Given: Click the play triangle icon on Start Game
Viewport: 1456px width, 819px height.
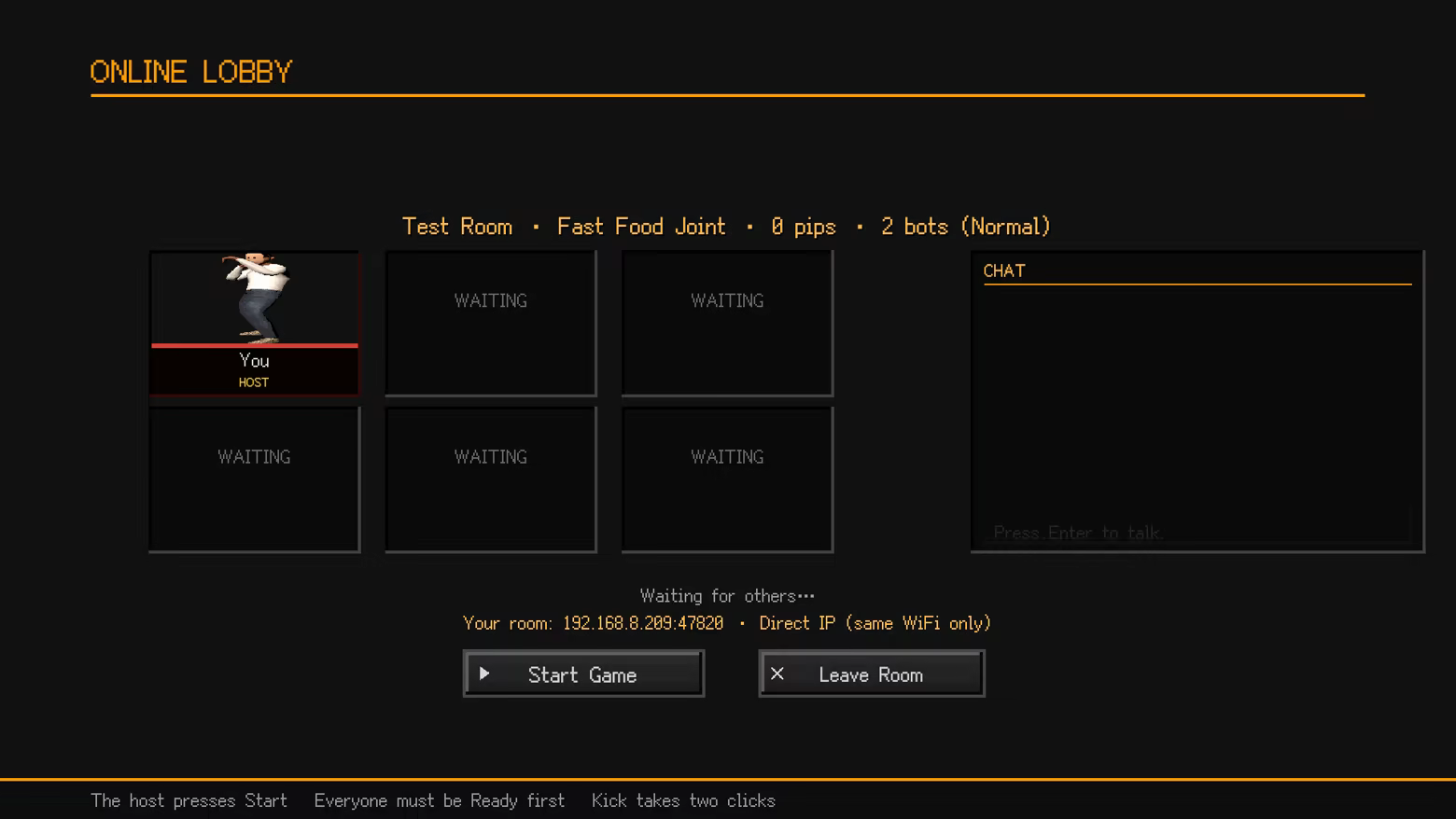Looking at the screenshot, I should pyautogui.click(x=484, y=673).
